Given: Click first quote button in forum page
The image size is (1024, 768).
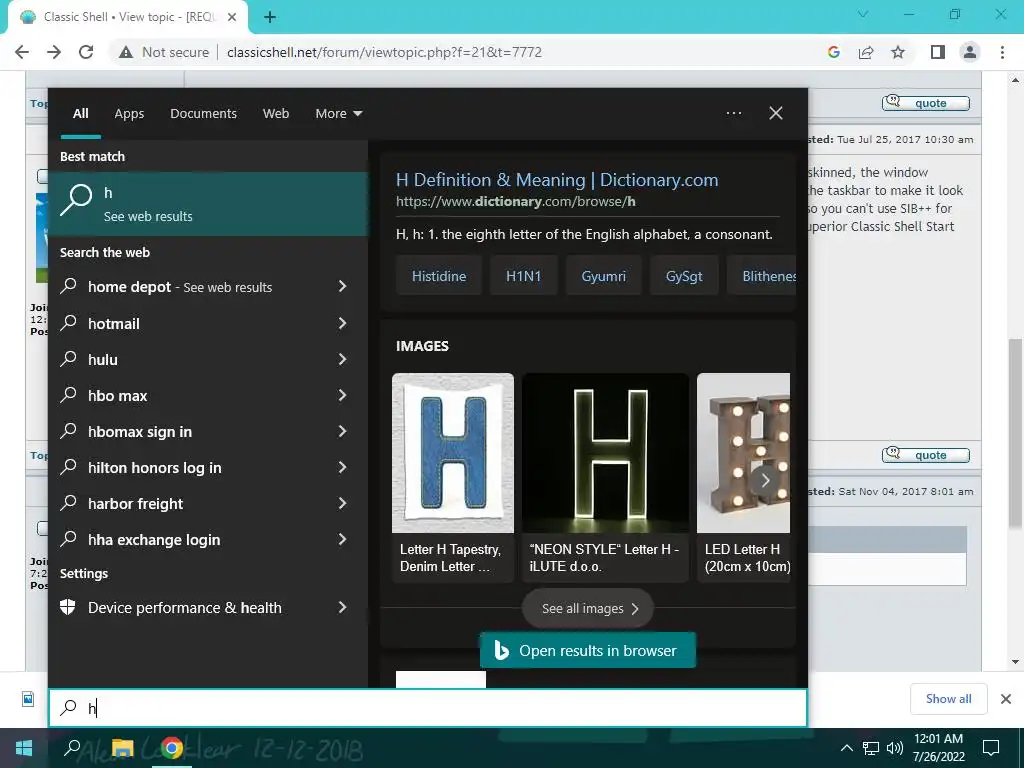Looking at the screenshot, I should point(925,103).
